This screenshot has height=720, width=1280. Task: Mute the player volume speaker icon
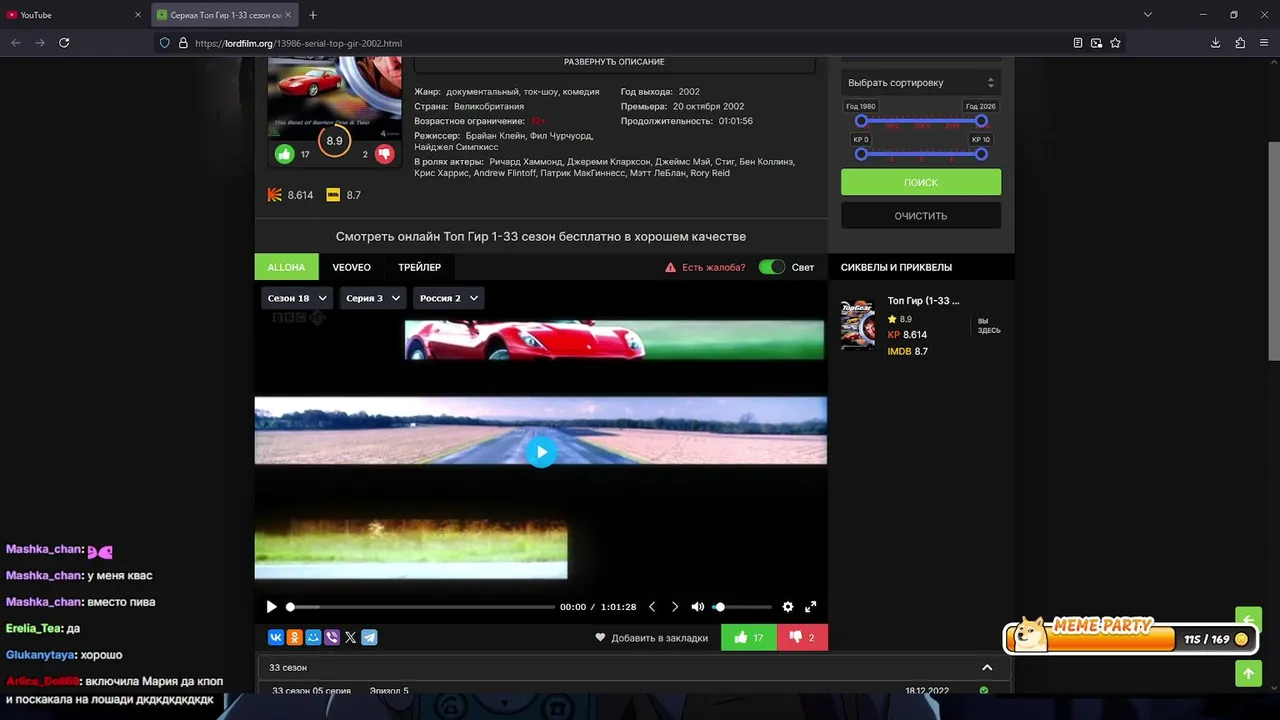[x=697, y=607]
